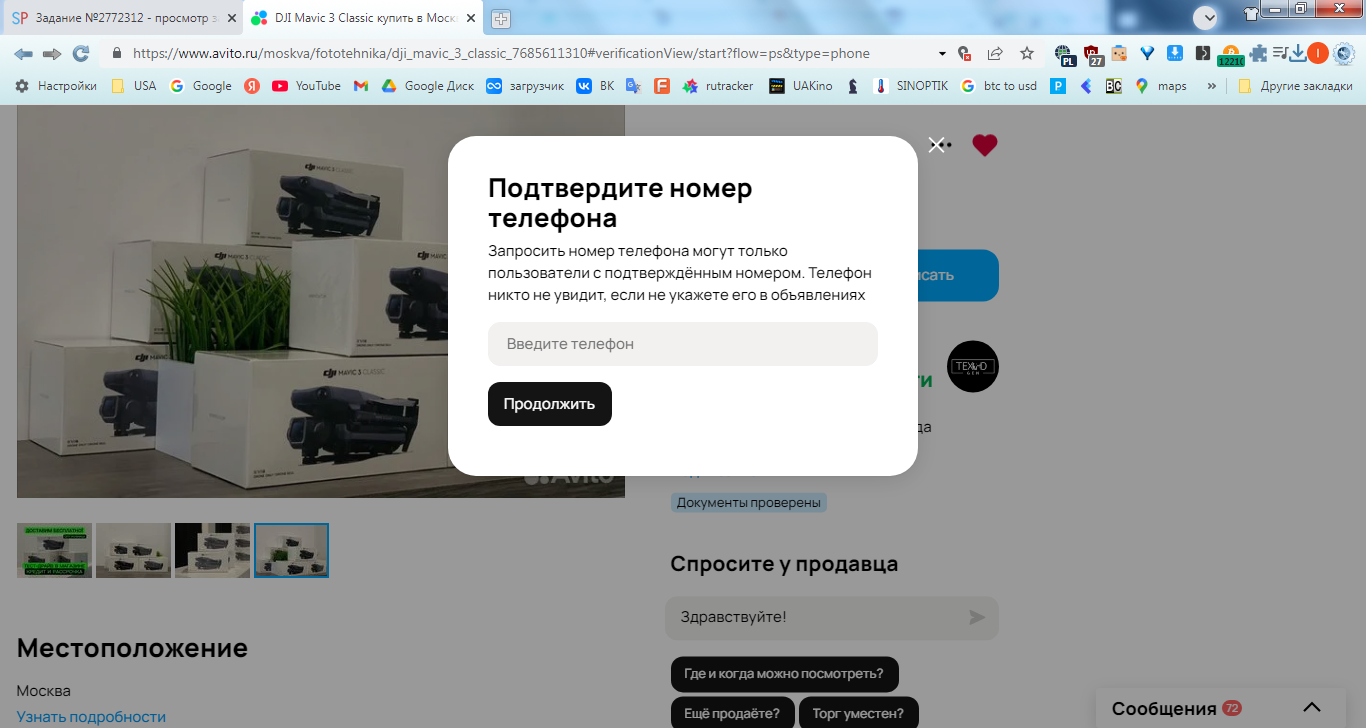The height and width of the screenshot is (728, 1366).
Task: Open the bird face extension icon
Action: pos(1120,54)
